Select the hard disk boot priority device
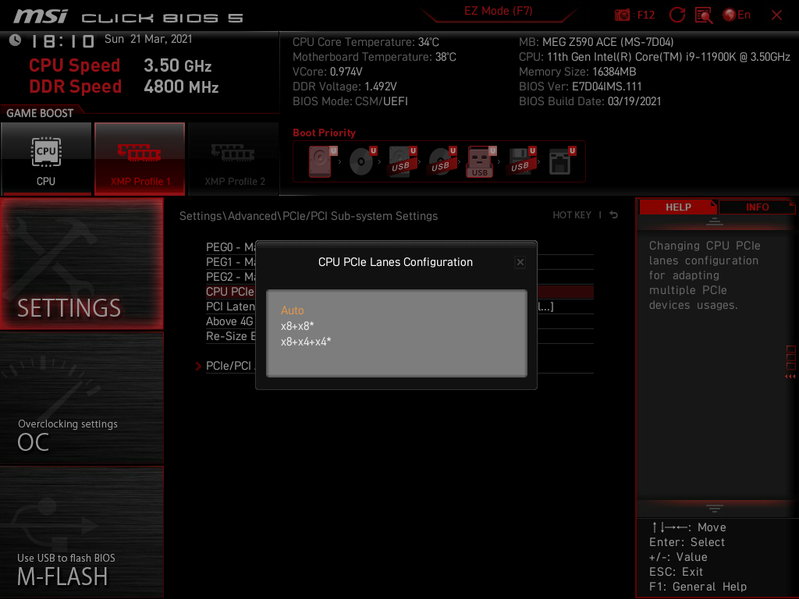This screenshot has height=599, width=799. (x=323, y=161)
